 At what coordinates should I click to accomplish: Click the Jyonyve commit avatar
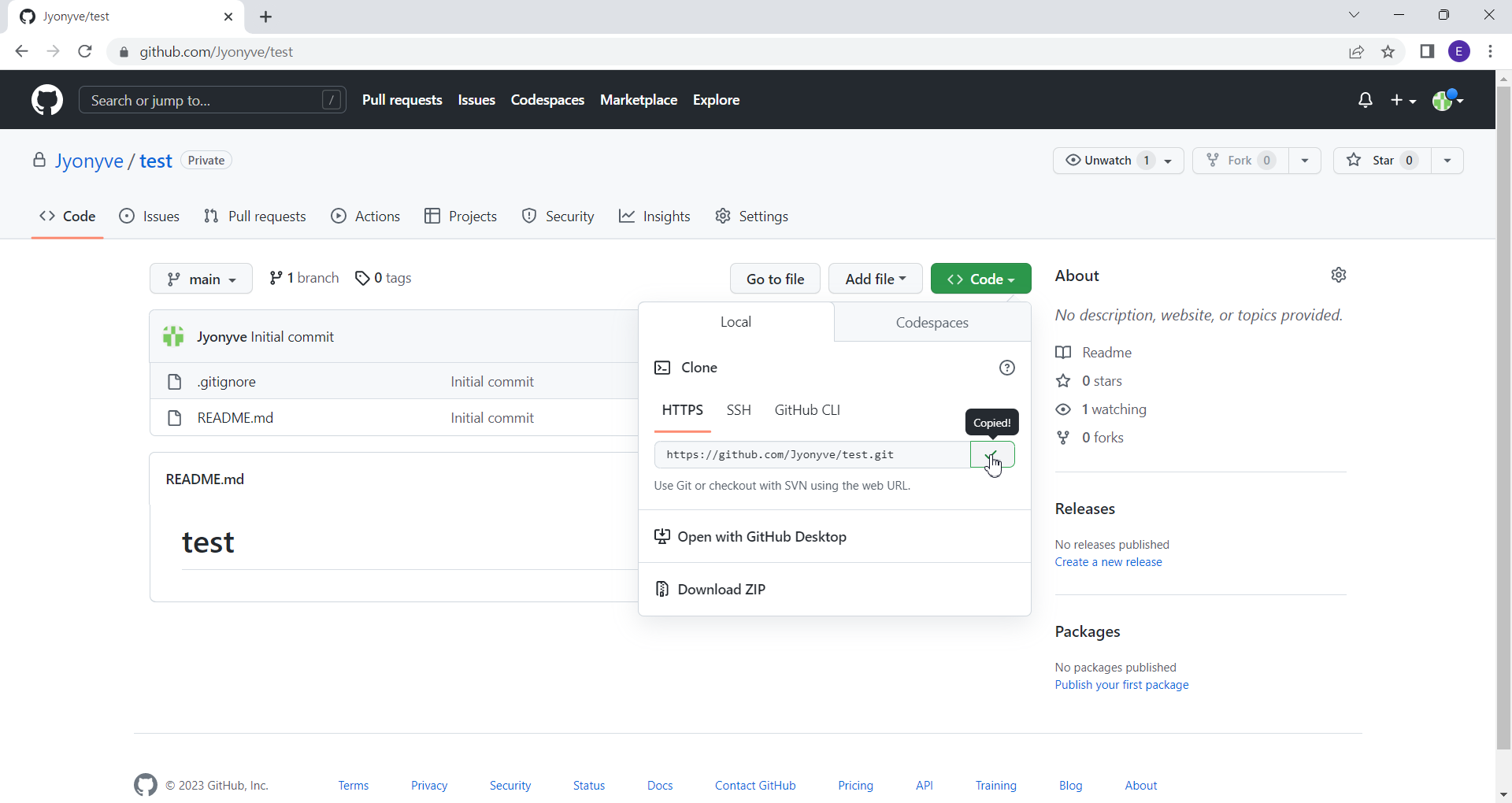click(173, 337)
